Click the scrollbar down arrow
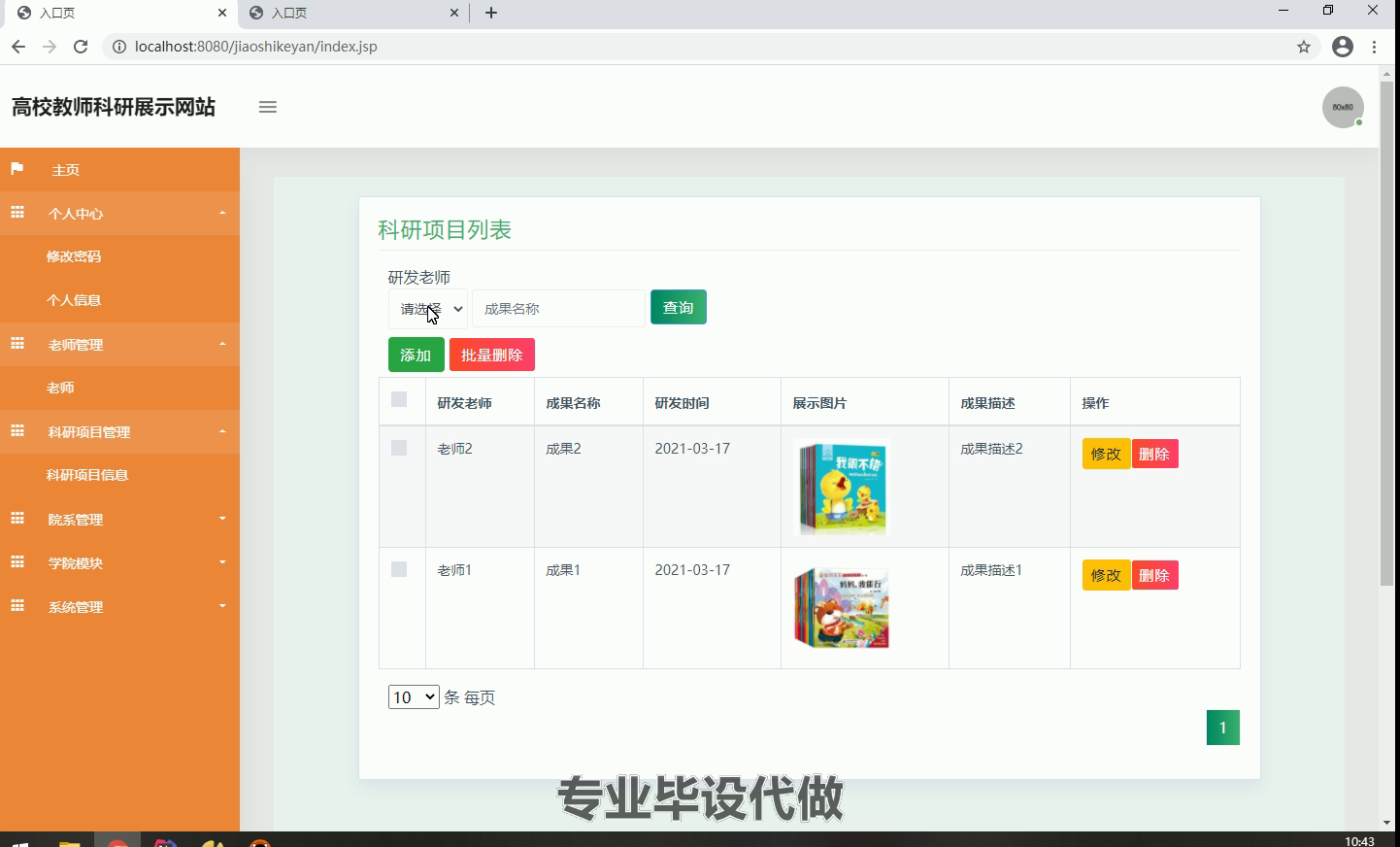Viewport: 1400px width, 847px height. tap(1386, 823)
